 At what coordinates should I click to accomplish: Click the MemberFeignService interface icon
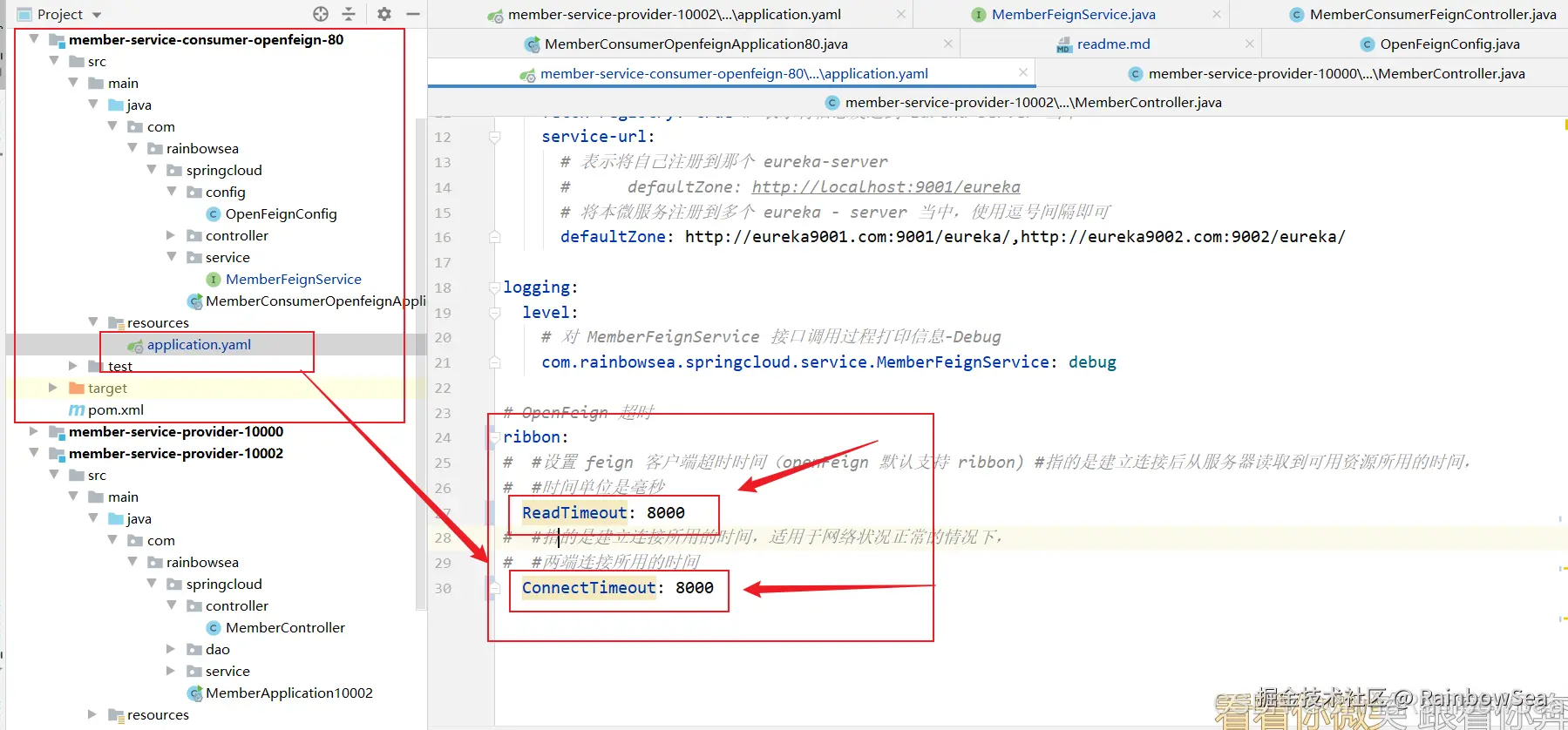(x=213, y=279)
